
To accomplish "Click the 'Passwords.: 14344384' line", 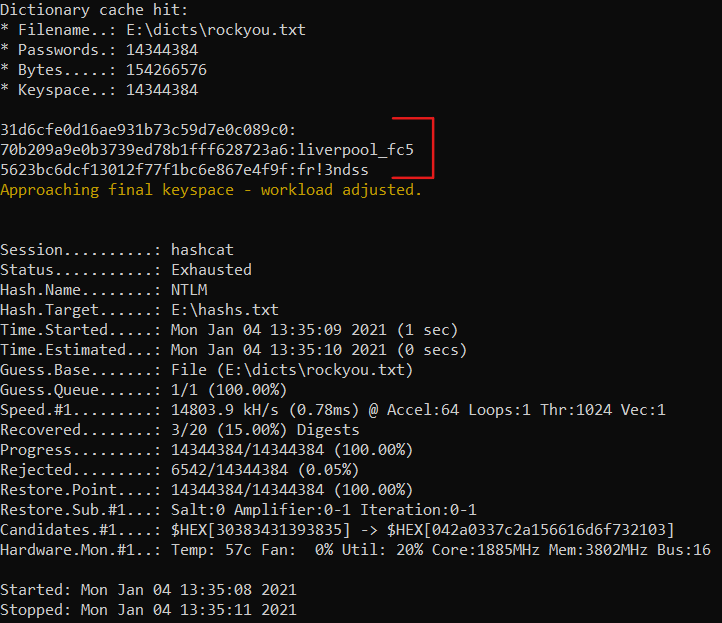I will pos(99,50).
